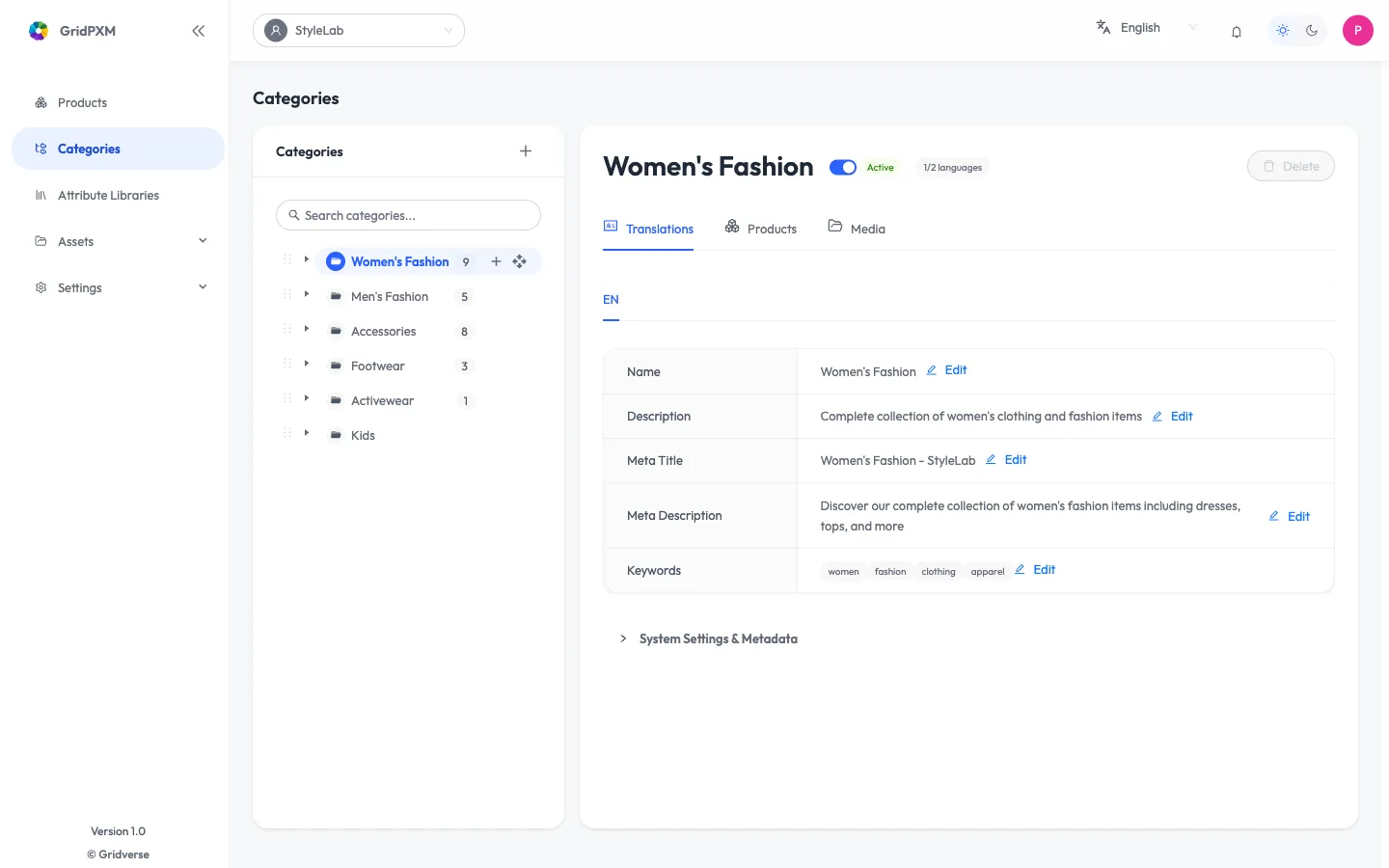Select the EN language tab
The height and width of the screenshot is (868, 1389).
click(611, 300)
